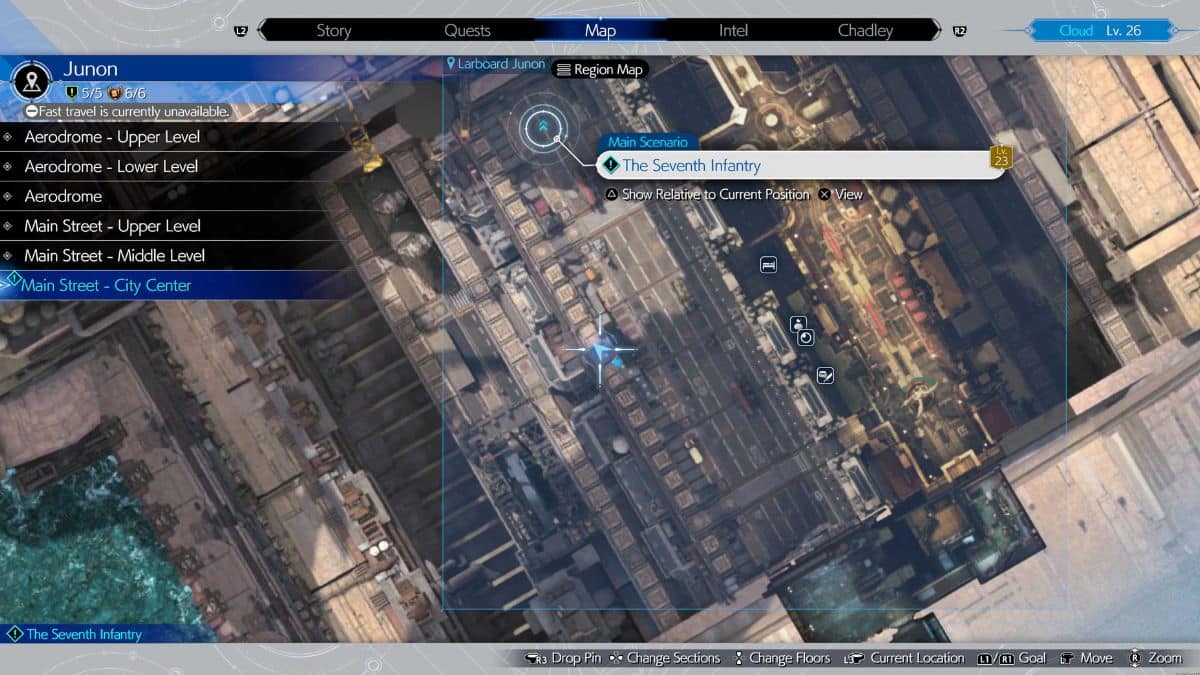Toggle the Region Map view
The image size is (1200, 675).
[x=602, y=69]
